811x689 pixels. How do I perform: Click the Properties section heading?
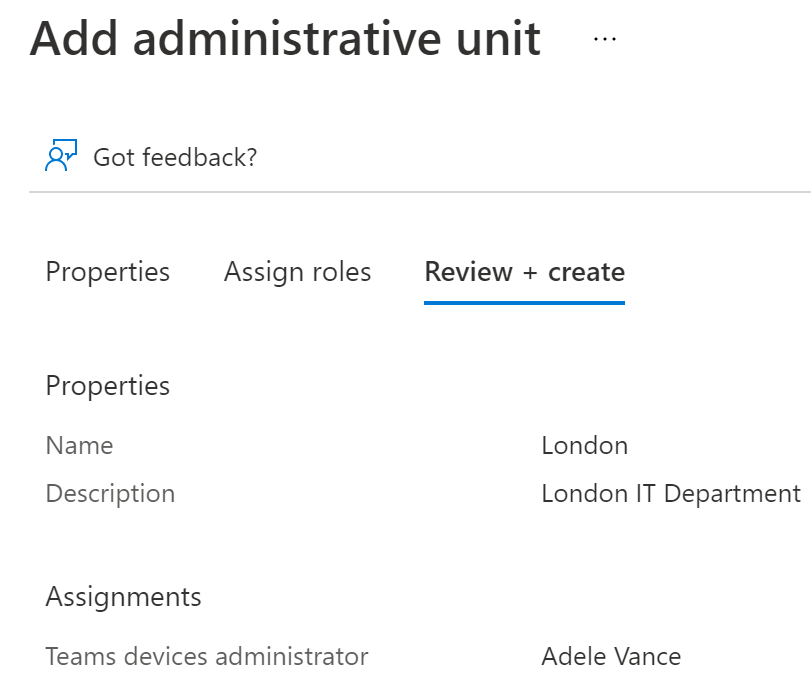[x=108, y=386]
